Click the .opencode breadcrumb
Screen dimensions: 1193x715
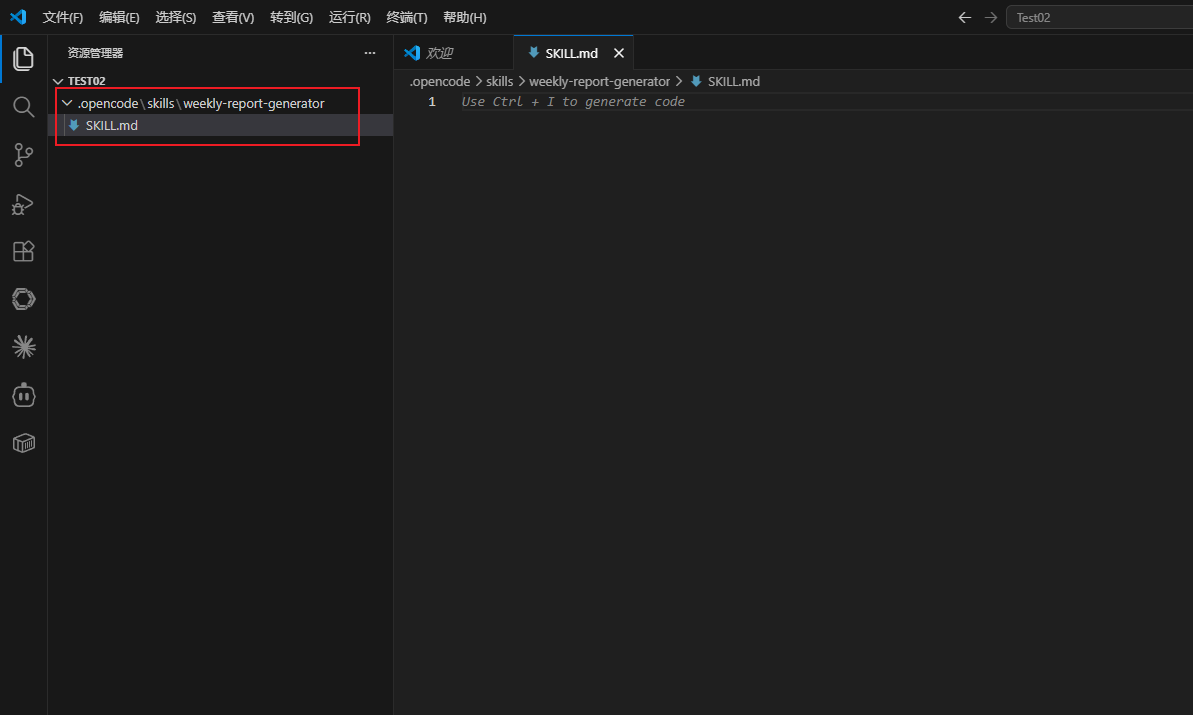click(x=440, y=81)
